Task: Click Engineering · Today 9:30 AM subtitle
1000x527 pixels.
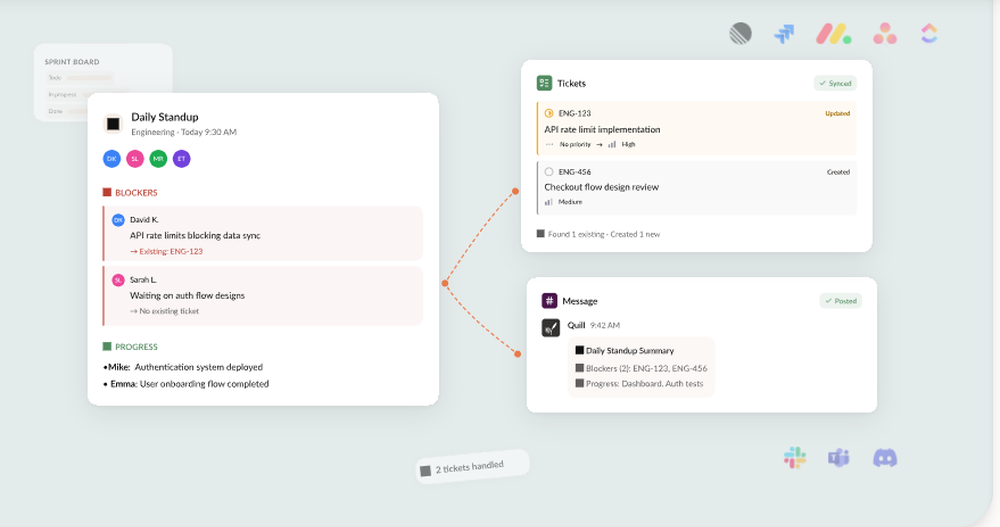Action: click(184, 132)
